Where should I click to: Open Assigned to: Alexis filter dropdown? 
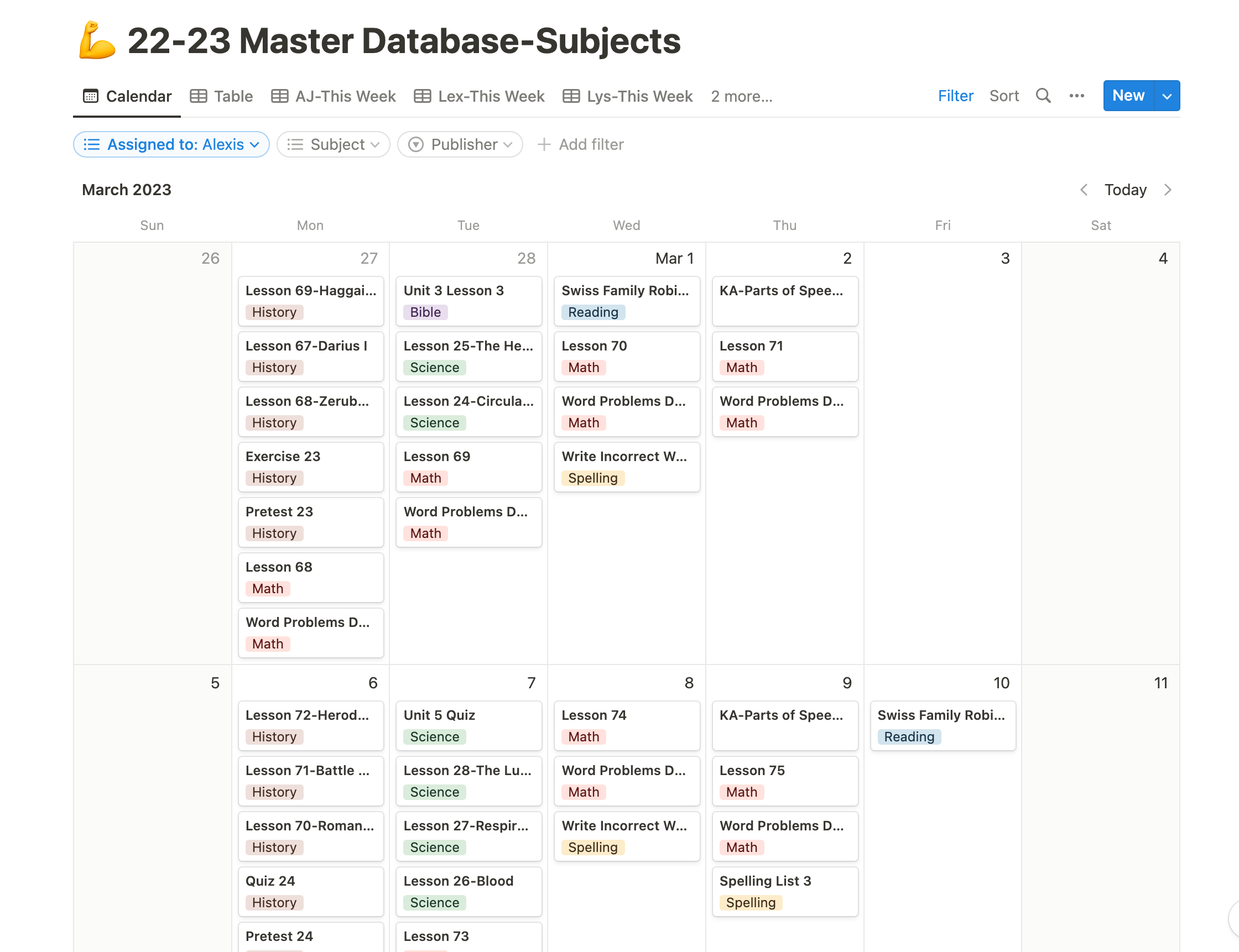[x=171, y=144]
